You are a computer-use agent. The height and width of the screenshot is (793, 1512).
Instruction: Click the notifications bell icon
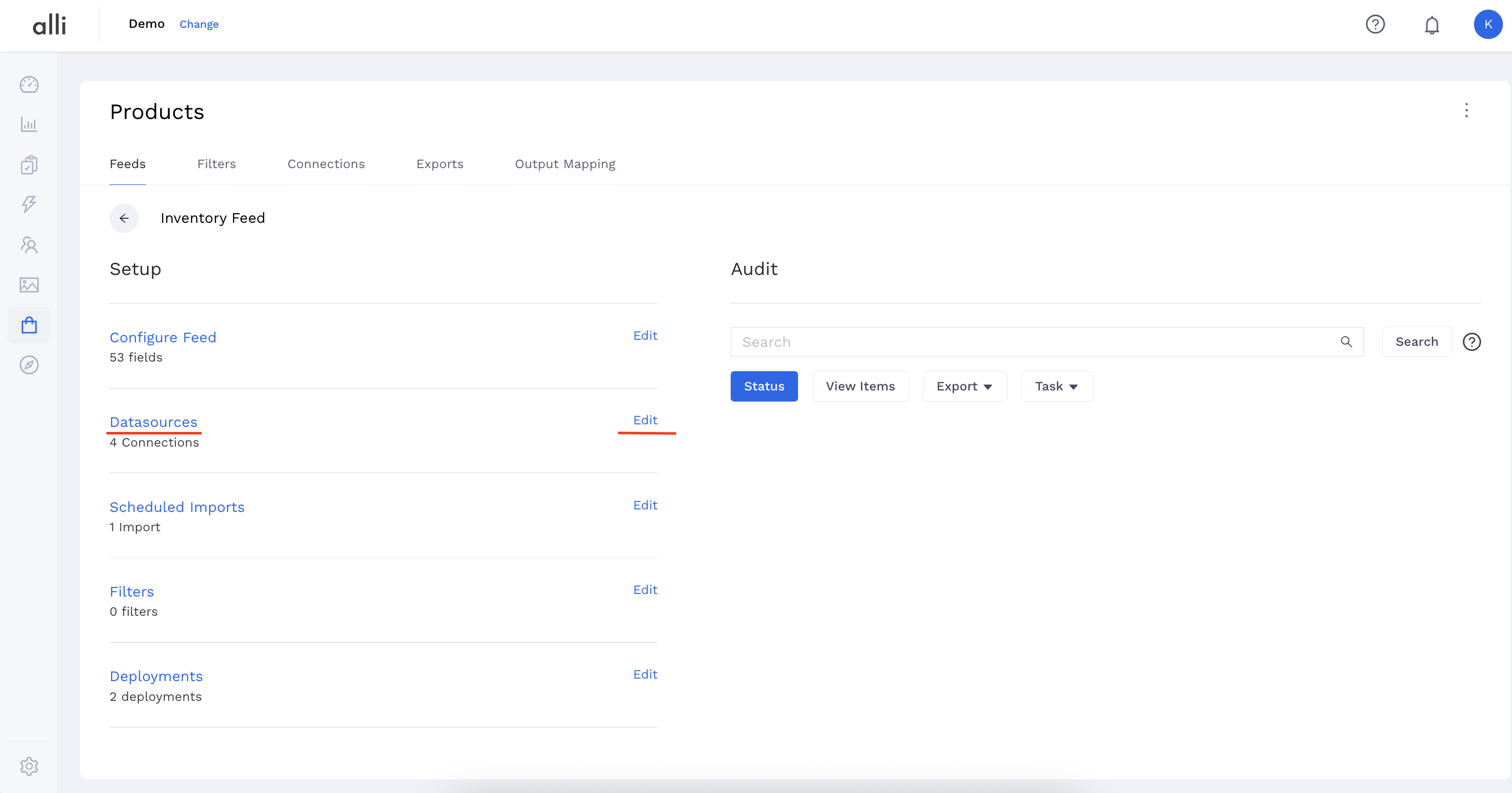(1431, 25)
